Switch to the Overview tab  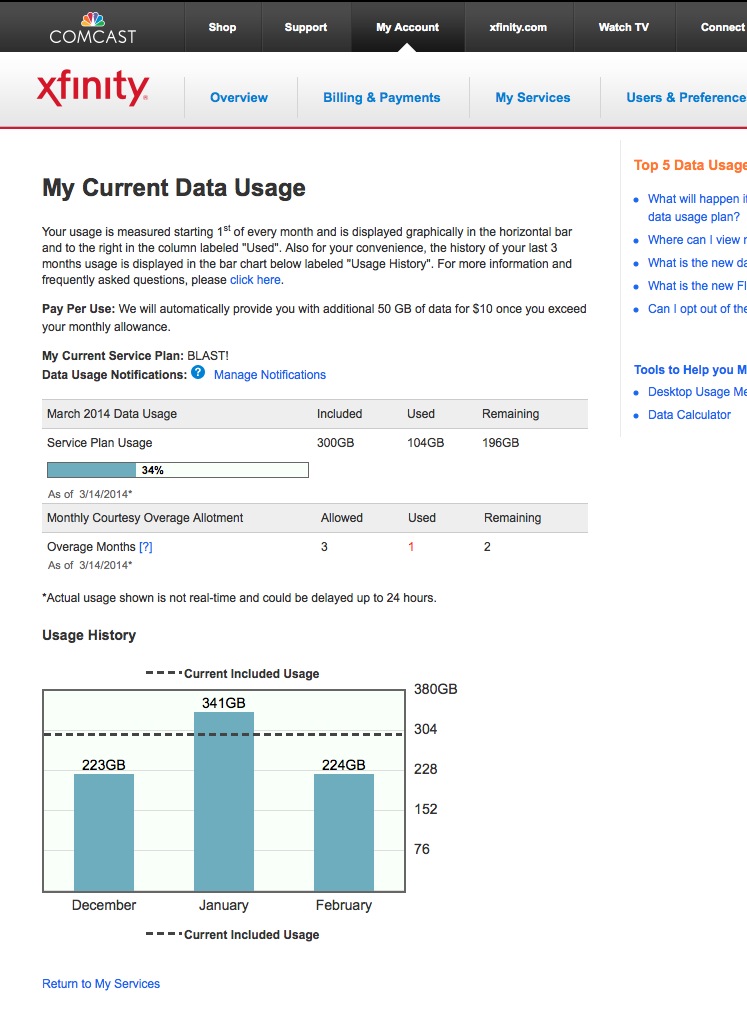(x=239, y=98)
